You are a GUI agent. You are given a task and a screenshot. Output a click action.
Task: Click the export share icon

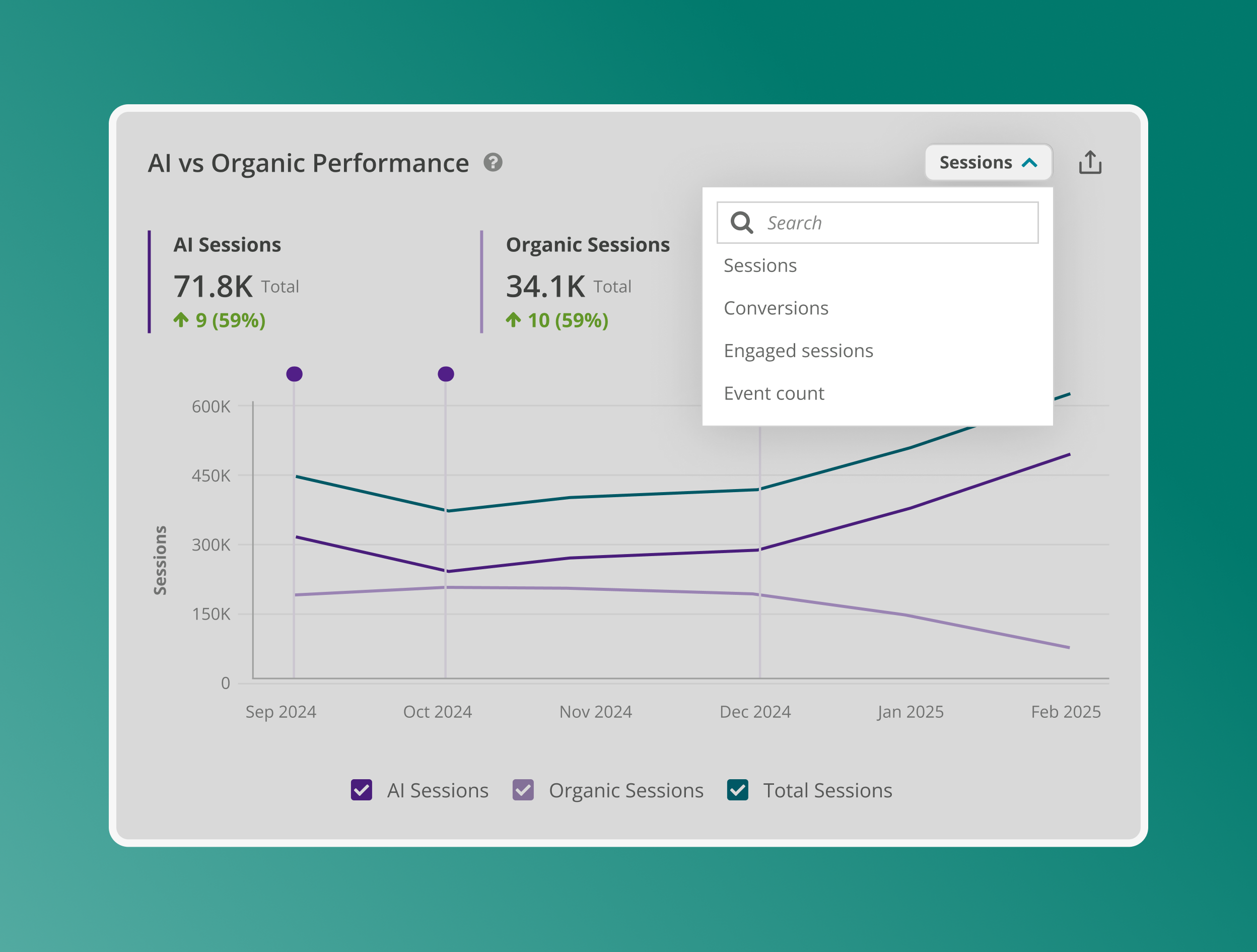(1090, 163)
